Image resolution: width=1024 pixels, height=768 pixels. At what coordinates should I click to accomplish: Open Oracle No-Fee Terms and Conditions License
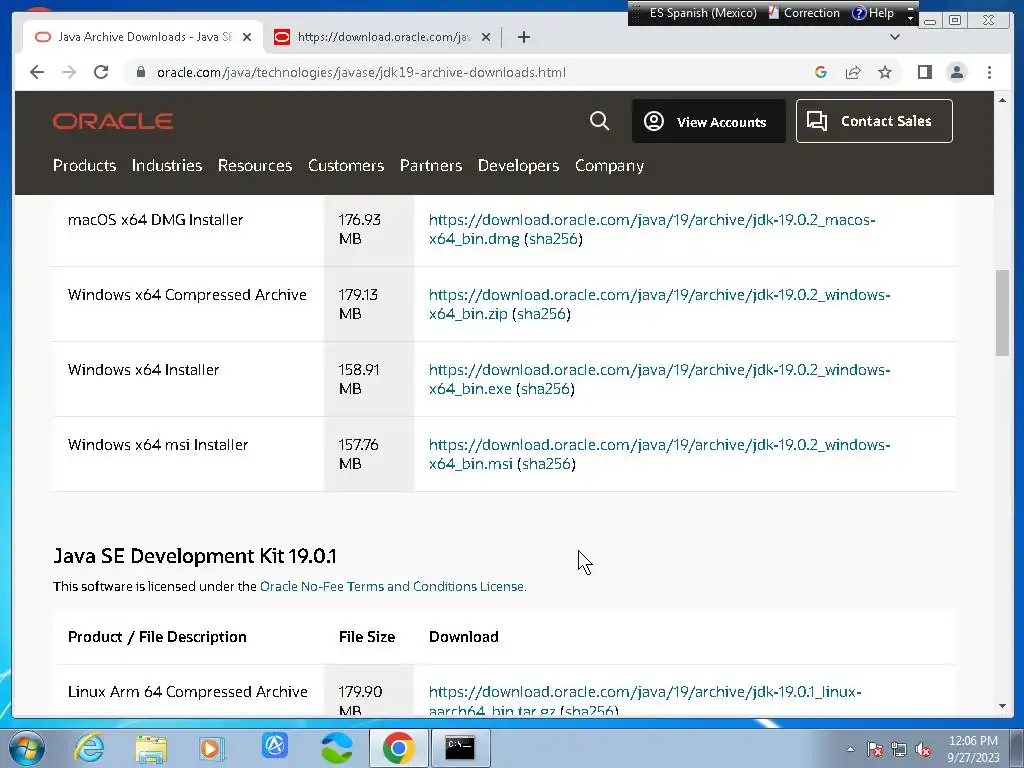(x=392, y=586)
